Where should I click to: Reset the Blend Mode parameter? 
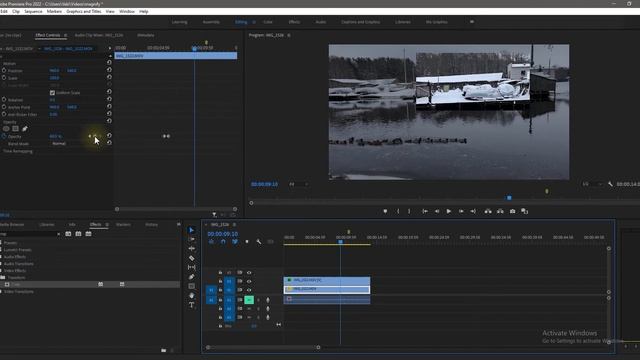coord(109,143)
